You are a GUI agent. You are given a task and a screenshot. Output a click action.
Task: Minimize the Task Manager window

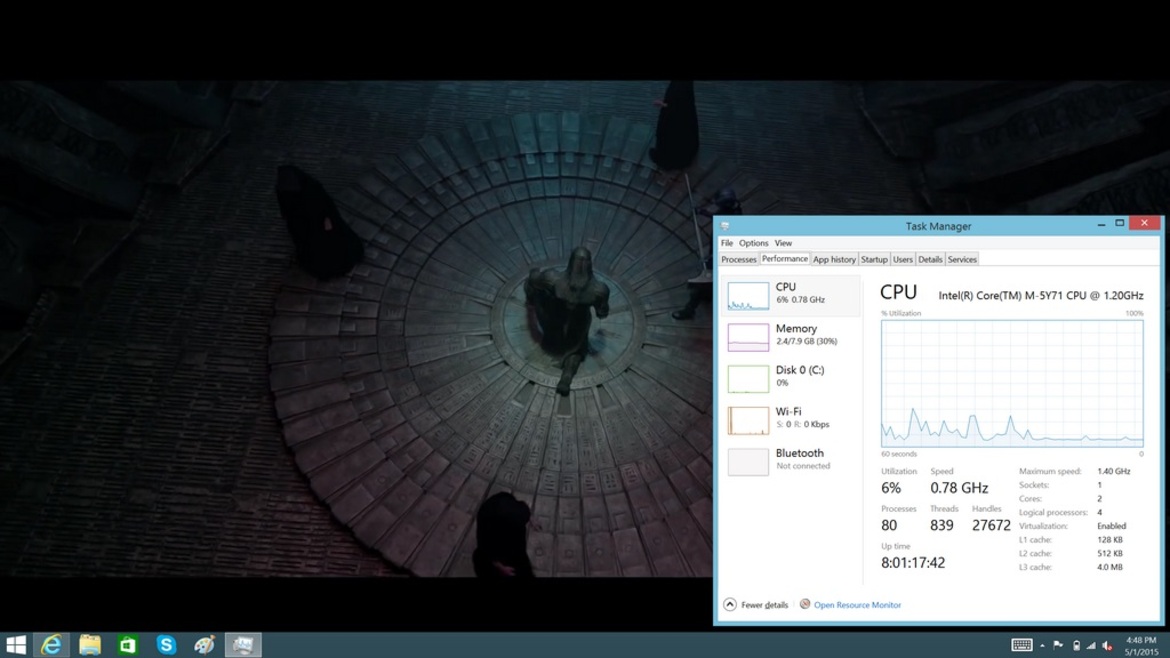pos(1101,223)
